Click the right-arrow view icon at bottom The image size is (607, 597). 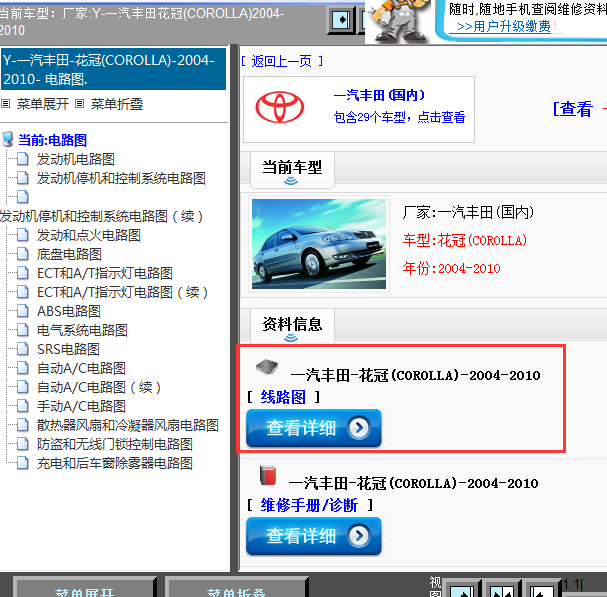click(x=462, y=590)
